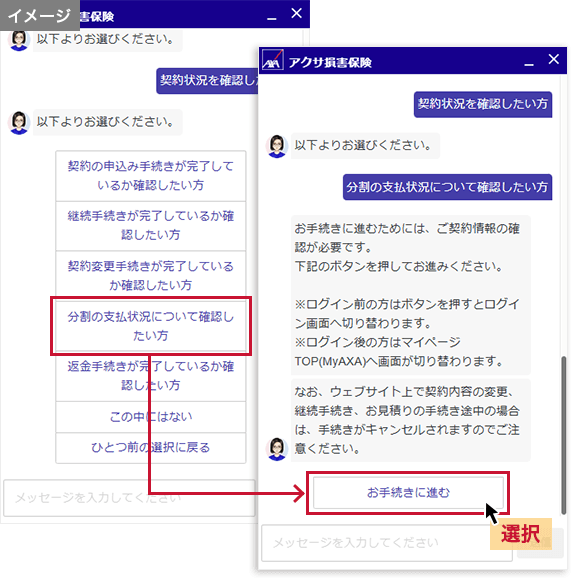Select 契約の申込み手続きが完了しているか確認したい方 option
This screenshot has height=578, width=572.
151,175
